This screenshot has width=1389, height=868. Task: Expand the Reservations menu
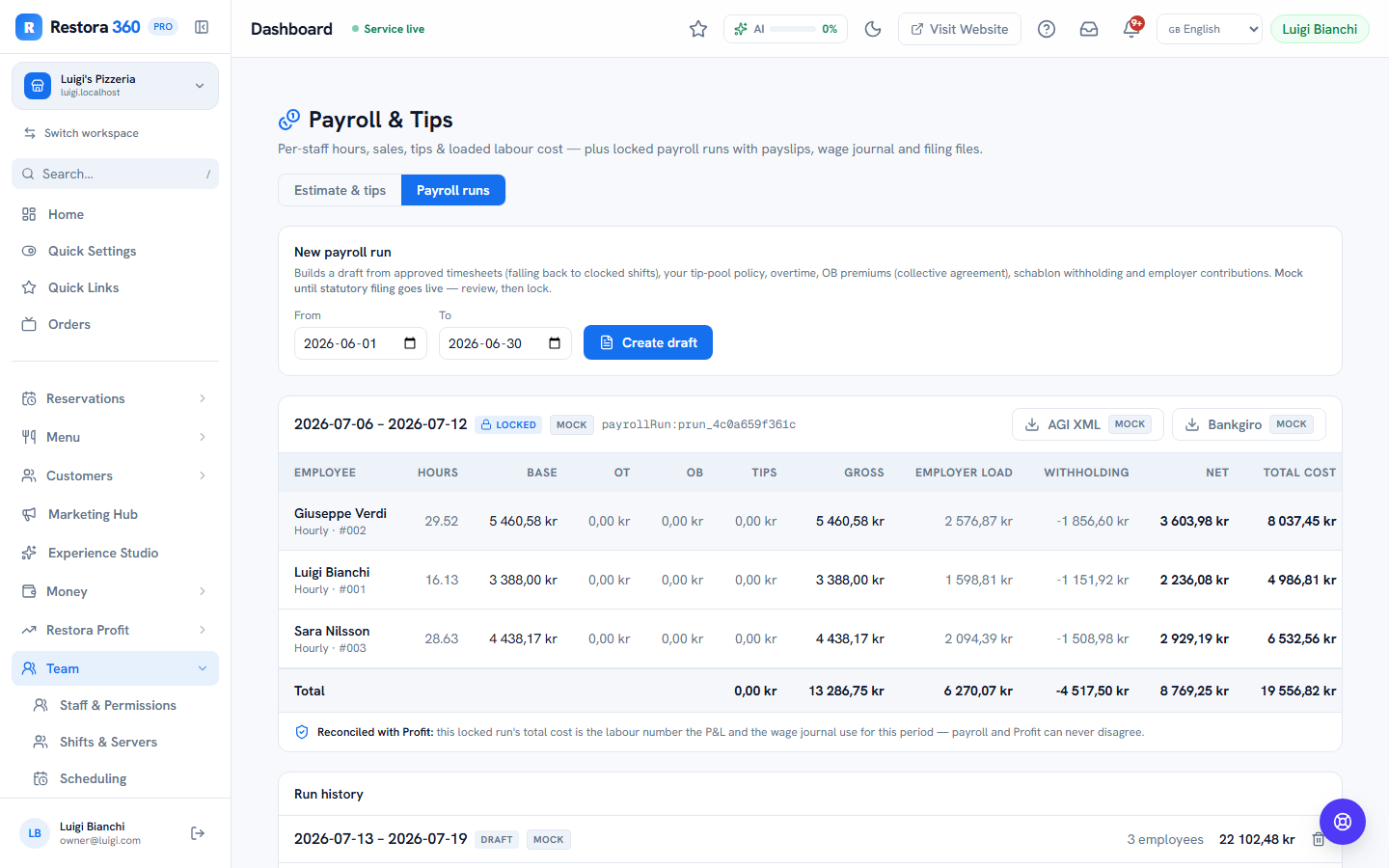pos(115,398)
